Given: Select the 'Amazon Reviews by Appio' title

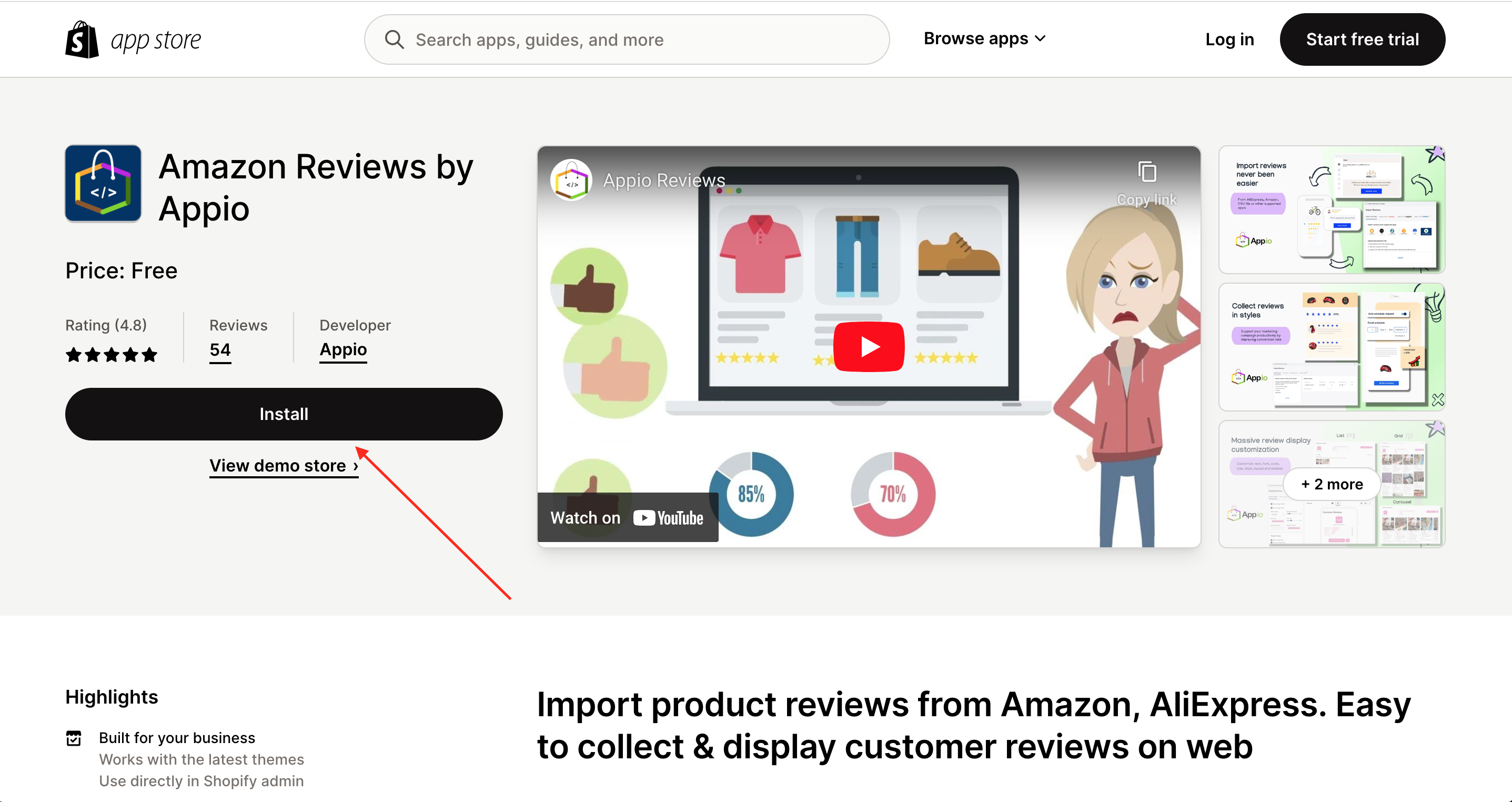Looking at the screenshot, I should click(316, 187).
